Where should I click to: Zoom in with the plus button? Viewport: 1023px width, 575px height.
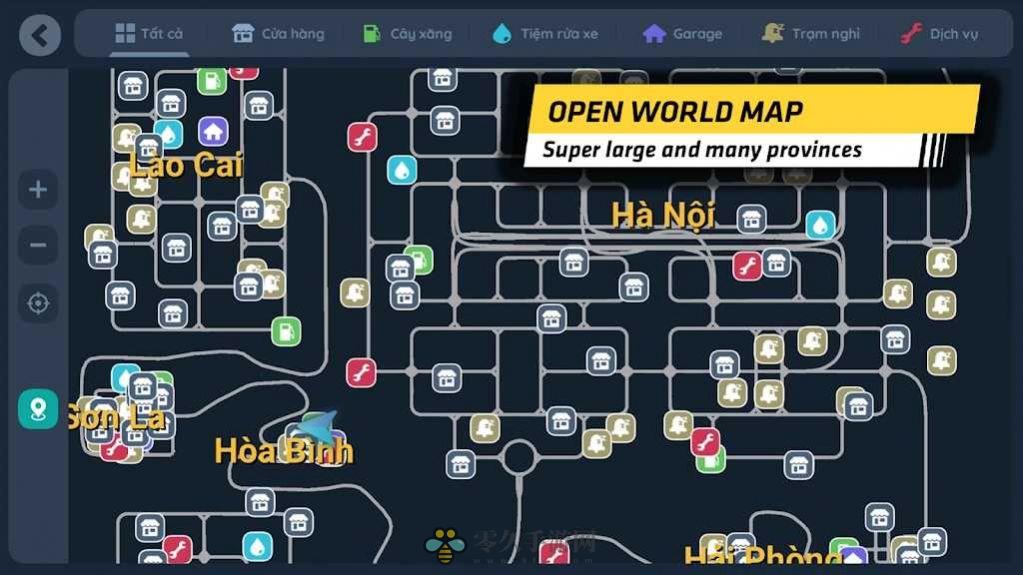[38, 190]
